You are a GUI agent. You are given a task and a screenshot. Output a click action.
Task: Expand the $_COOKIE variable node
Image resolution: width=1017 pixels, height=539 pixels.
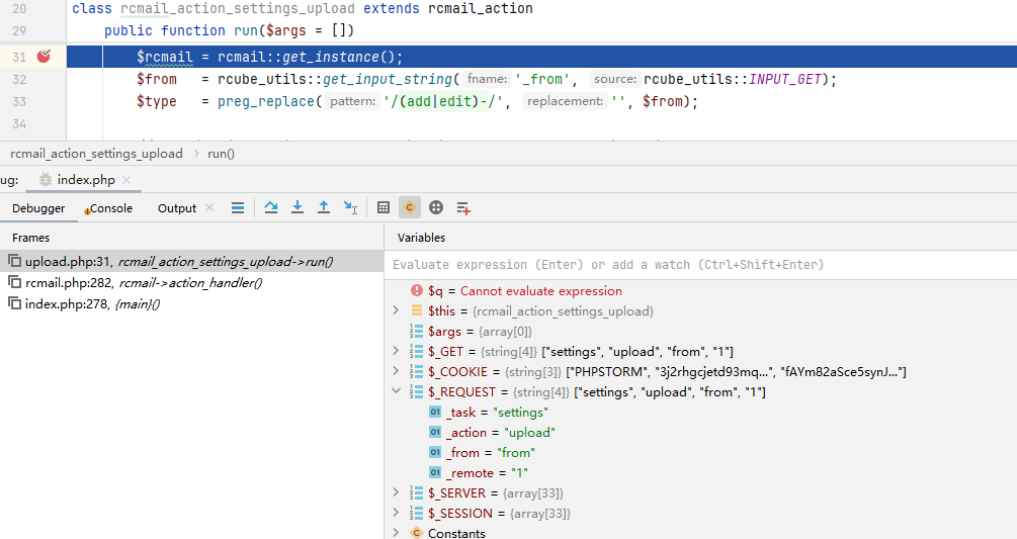[x=396, y=371]
